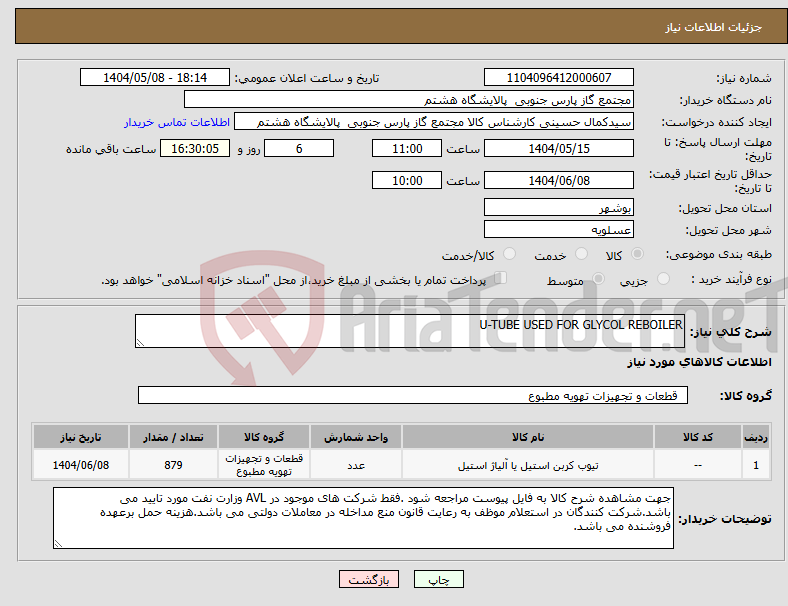788x606 pixels.
Task: Click the شماره نیاز number field
Action: pos(558,77)
